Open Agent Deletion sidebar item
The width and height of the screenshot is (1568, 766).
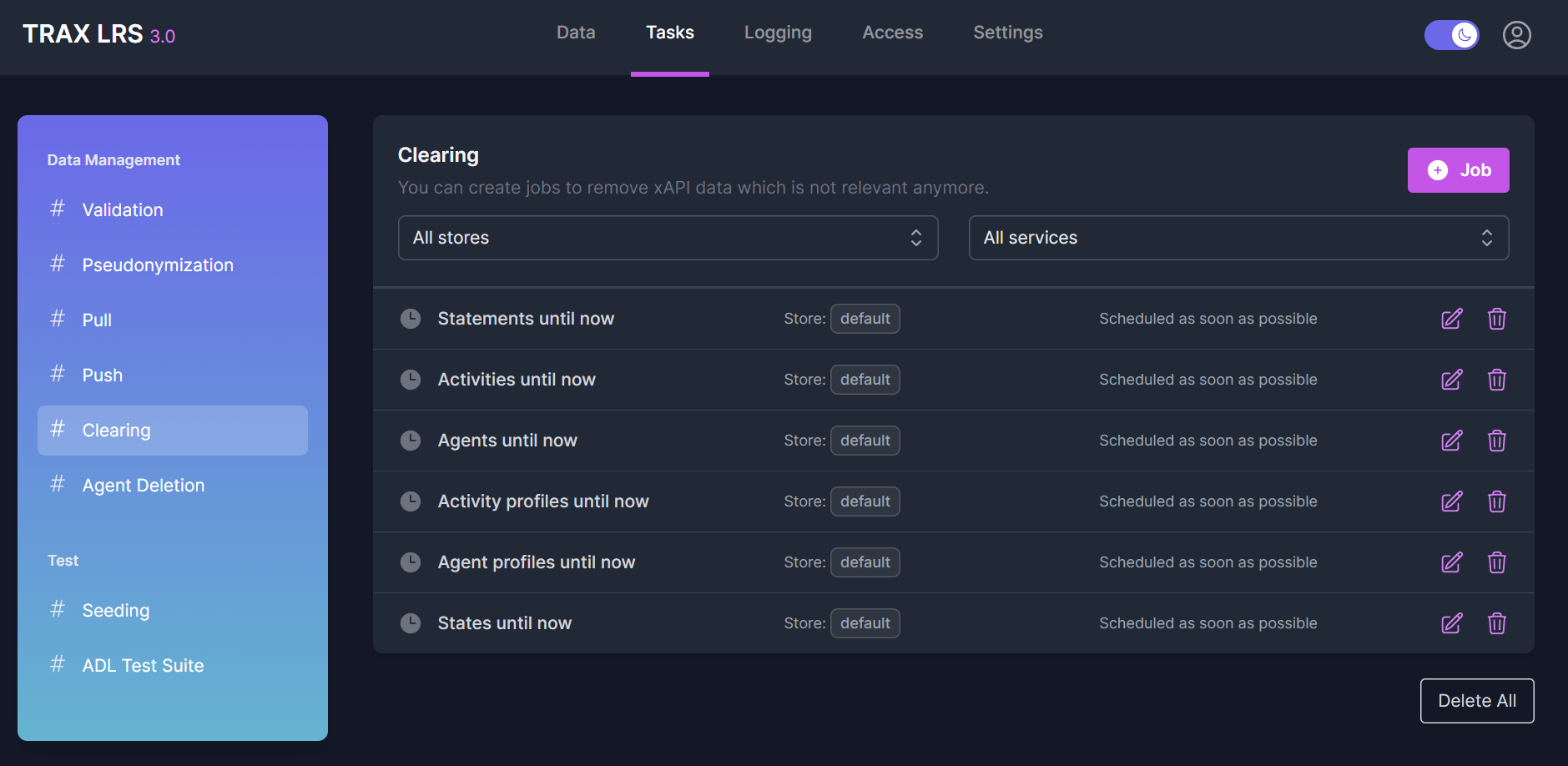[144, 486]
